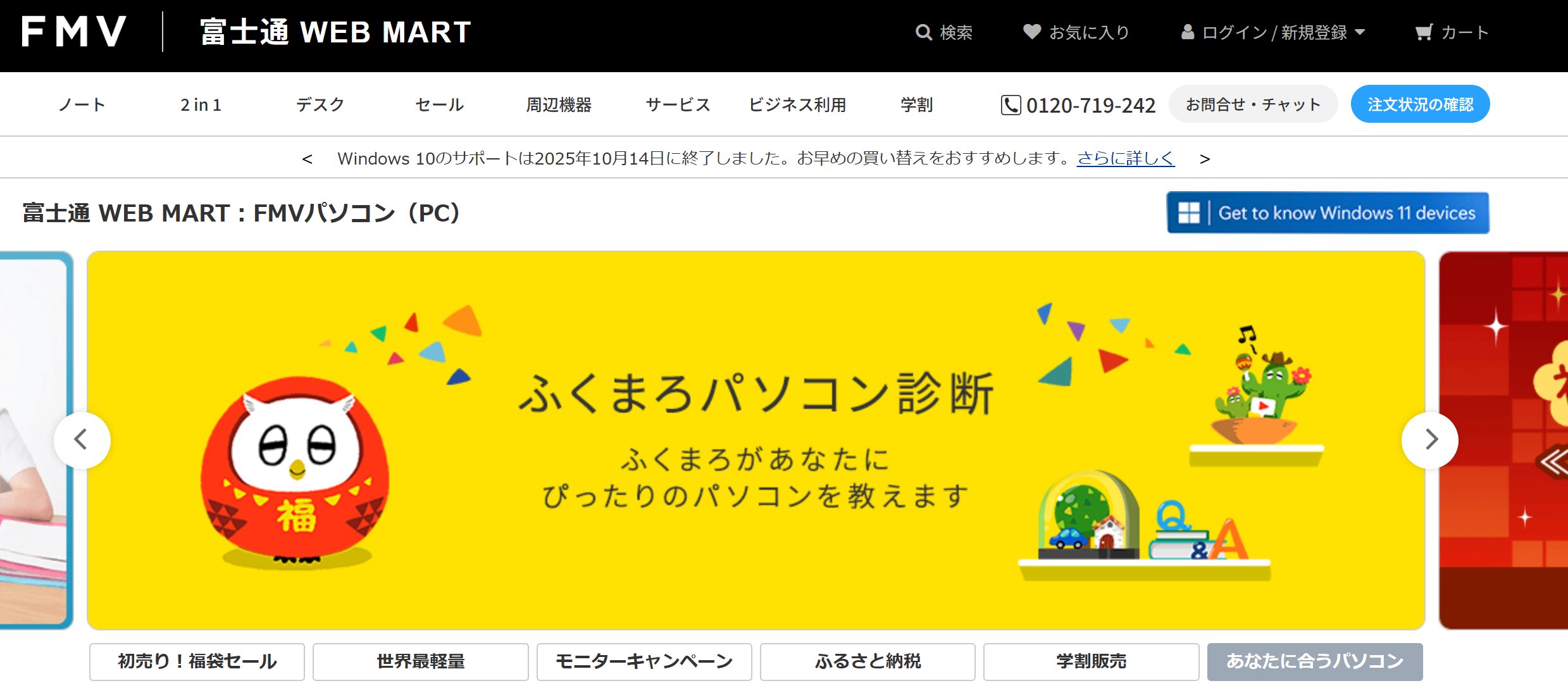Click the phone icon next to 0120-719-242
Screen dimensions: 1568x688
(x=1011, y=105)
